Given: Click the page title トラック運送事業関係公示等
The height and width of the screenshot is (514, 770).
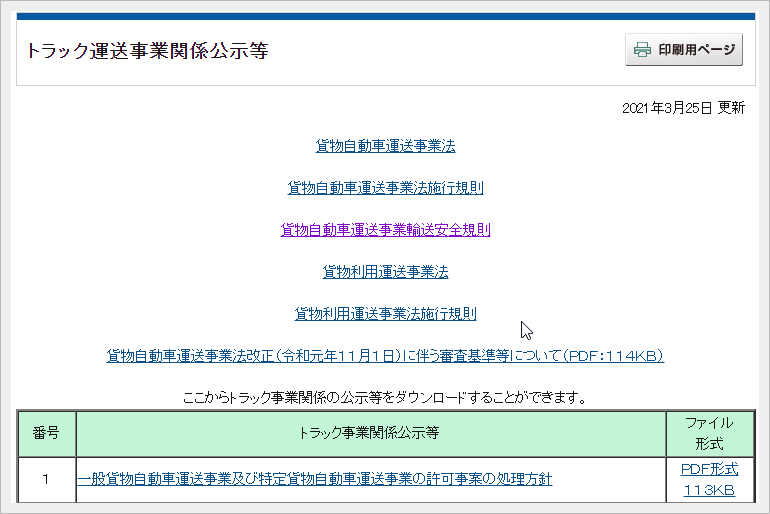Looking at the screenshot, I should 147,51.
